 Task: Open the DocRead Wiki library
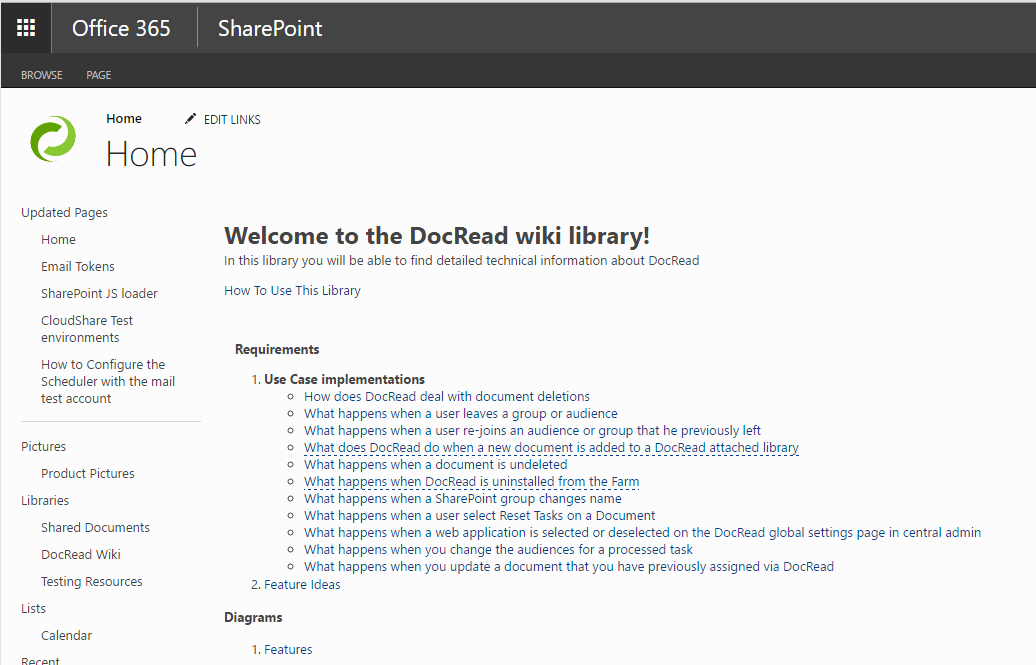tap(81, 555)
